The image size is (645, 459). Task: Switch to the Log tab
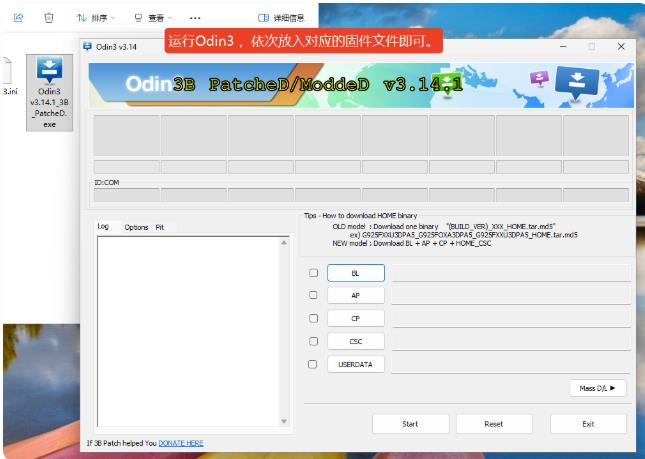(x=103, y=226)
